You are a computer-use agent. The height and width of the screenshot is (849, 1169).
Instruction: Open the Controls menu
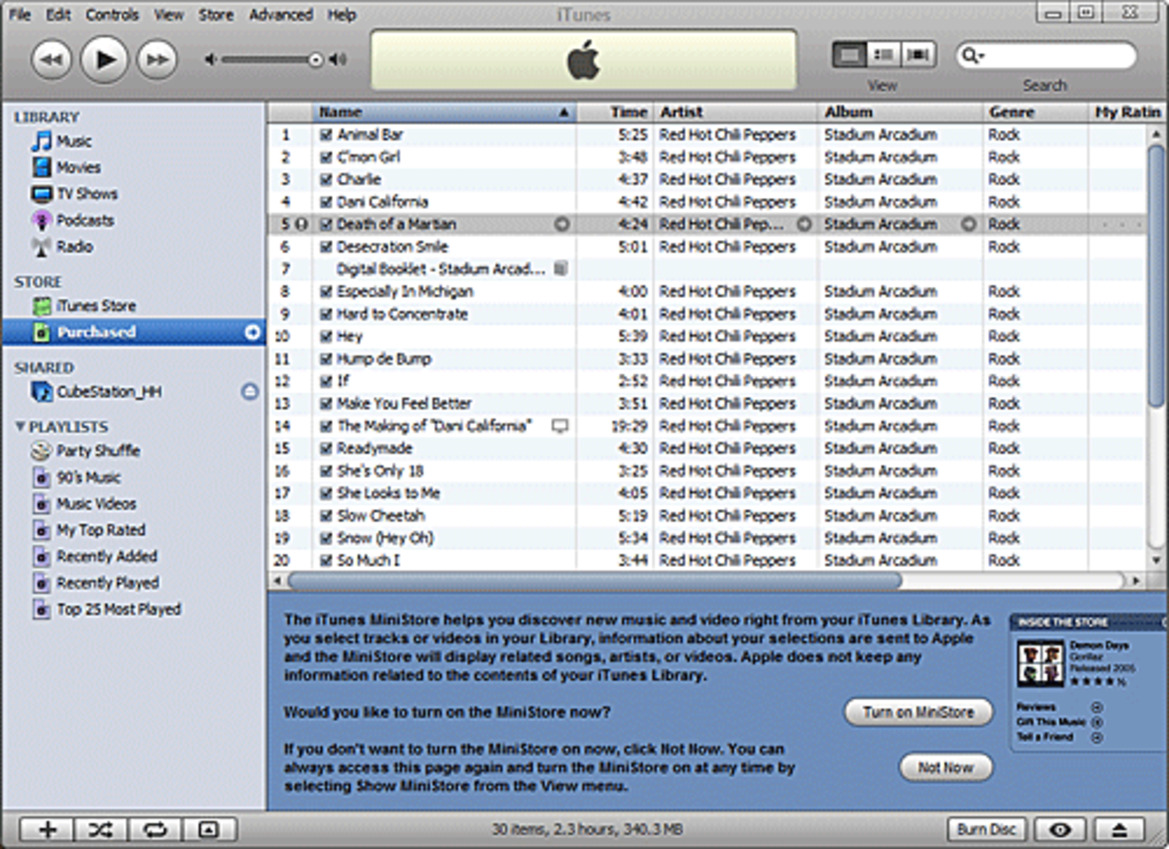point(112,15)
